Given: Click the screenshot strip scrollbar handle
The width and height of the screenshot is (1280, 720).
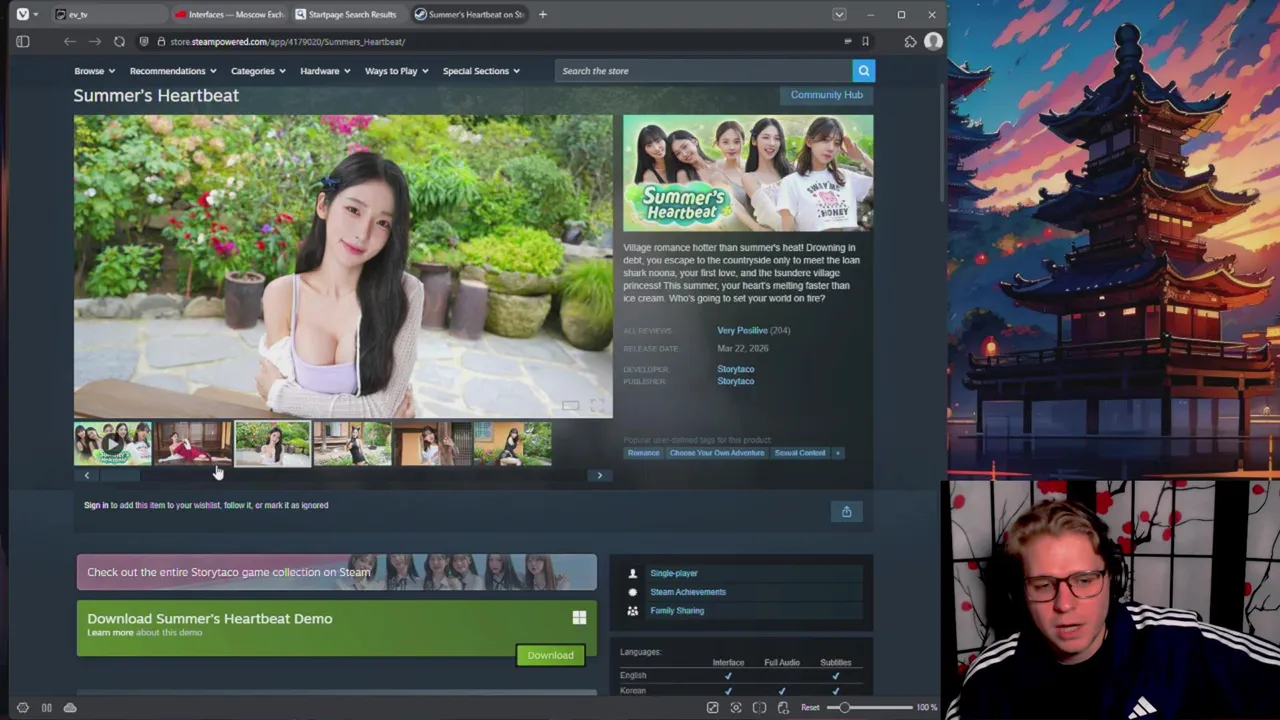Looking at the screenshot, I should click(x=120, y=476).
